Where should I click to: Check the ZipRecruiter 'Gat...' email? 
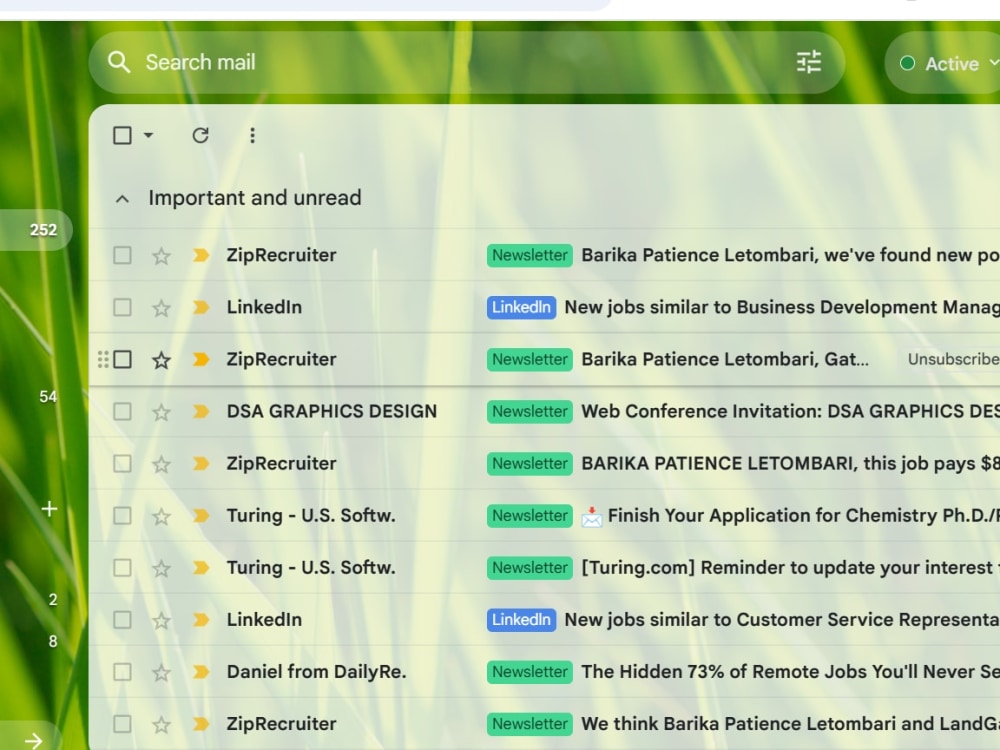point(122,360)
